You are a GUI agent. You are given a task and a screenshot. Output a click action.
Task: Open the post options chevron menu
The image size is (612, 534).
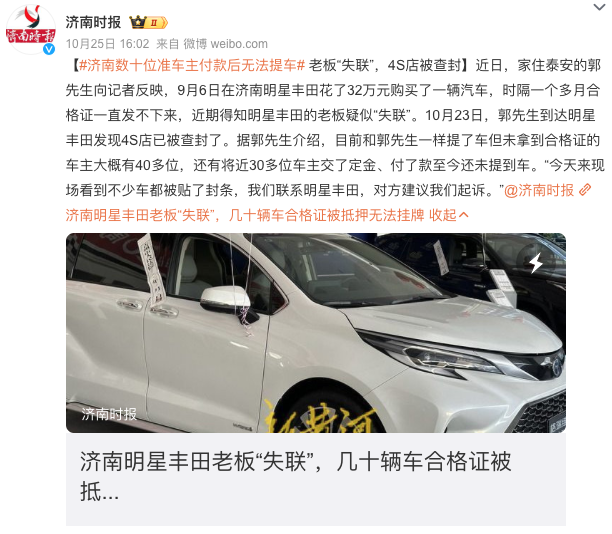tap(599, 7)
